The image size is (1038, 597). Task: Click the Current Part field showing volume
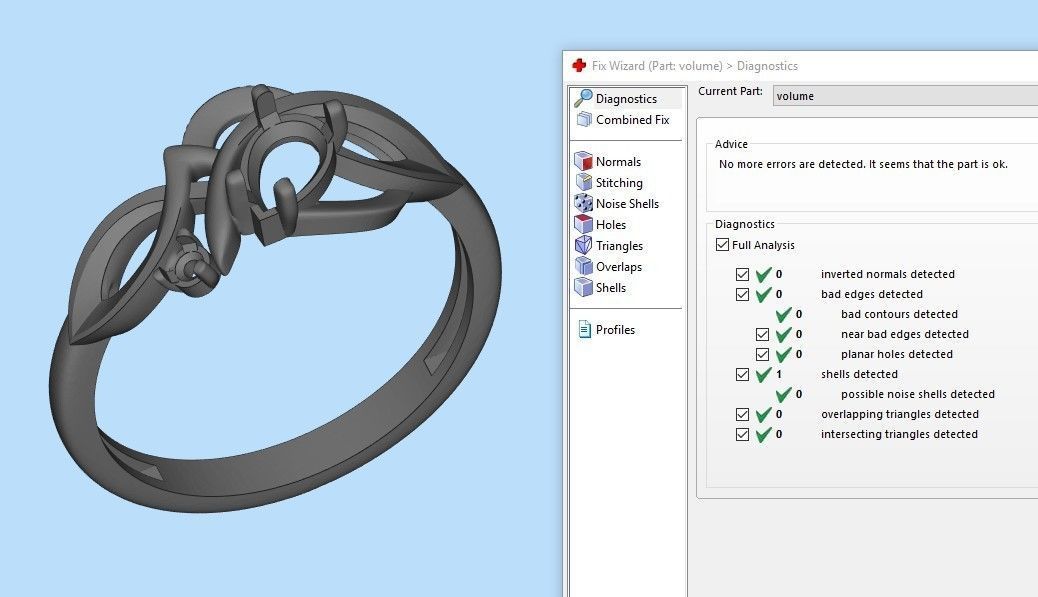click(x=905, y=96)
